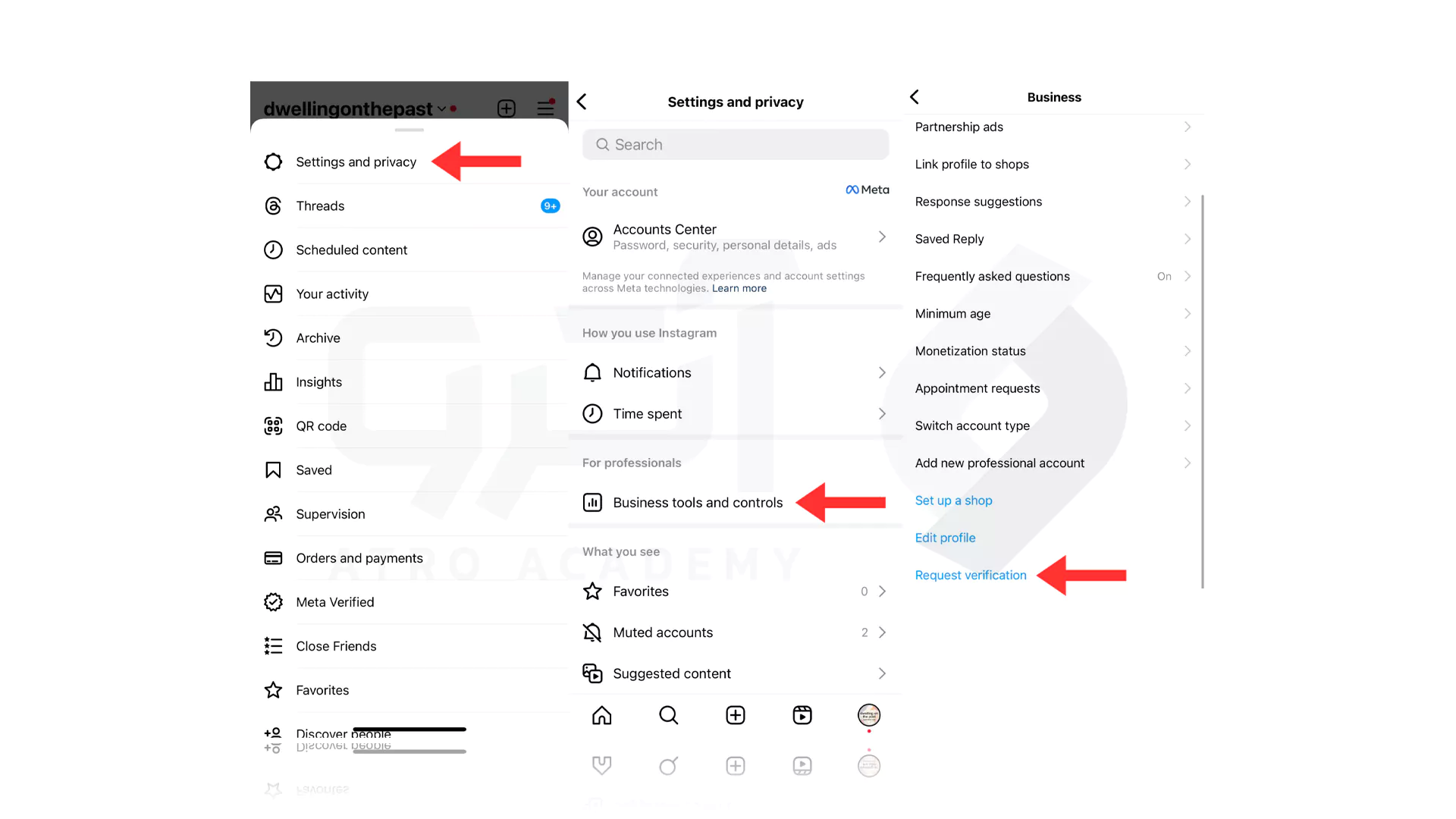Select Partnership ads option
The image size is (1456, 819).
(x=1050, y=127)
